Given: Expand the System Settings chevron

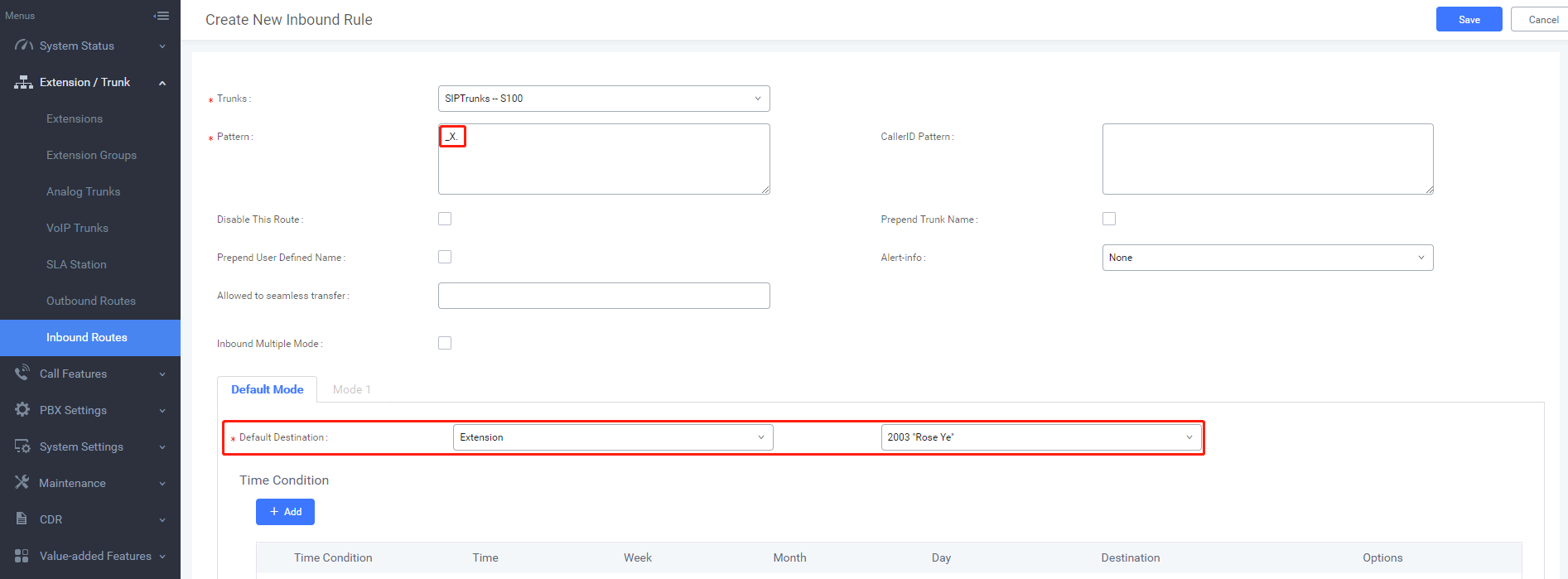Looking at the screenshot, I should [162, 447].
